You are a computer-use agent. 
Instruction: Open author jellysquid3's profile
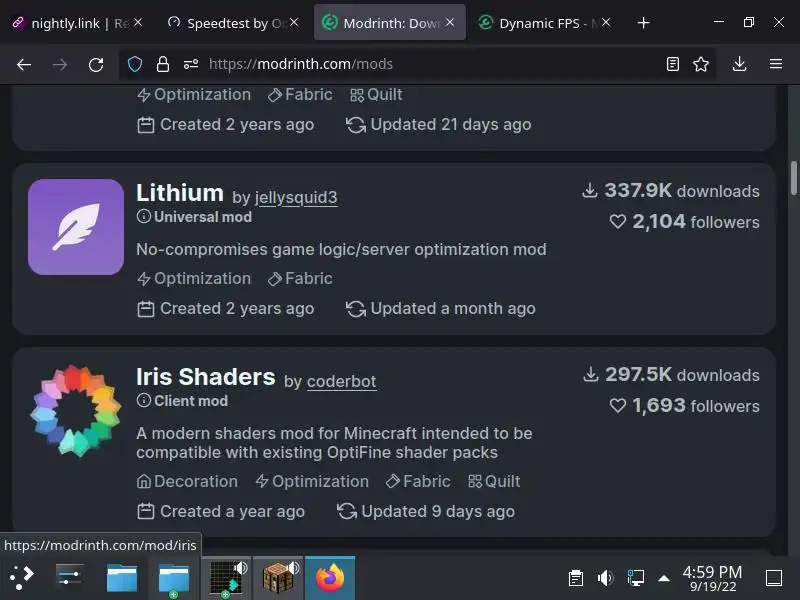(x=296, y=197)
